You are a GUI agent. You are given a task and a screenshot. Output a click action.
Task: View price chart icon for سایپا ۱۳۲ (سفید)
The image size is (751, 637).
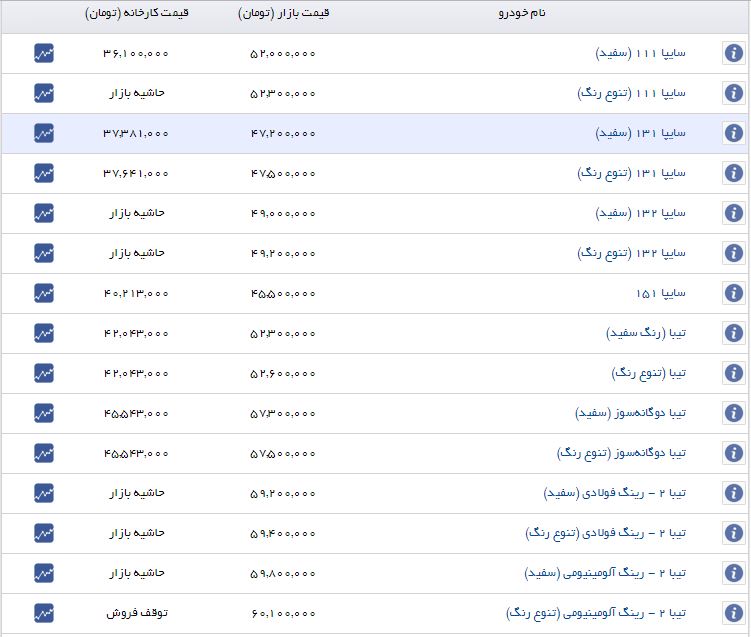pos(43,213)
